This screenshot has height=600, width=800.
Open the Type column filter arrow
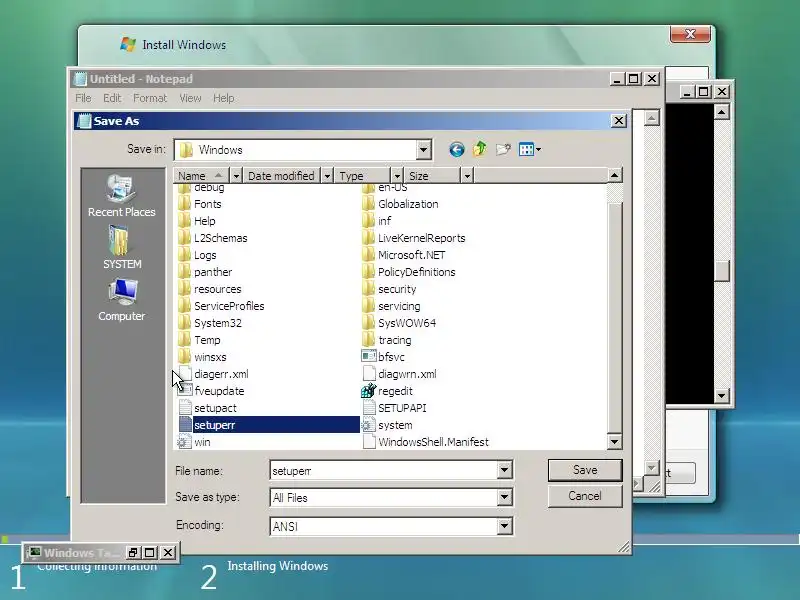click(x=397, y=176)
